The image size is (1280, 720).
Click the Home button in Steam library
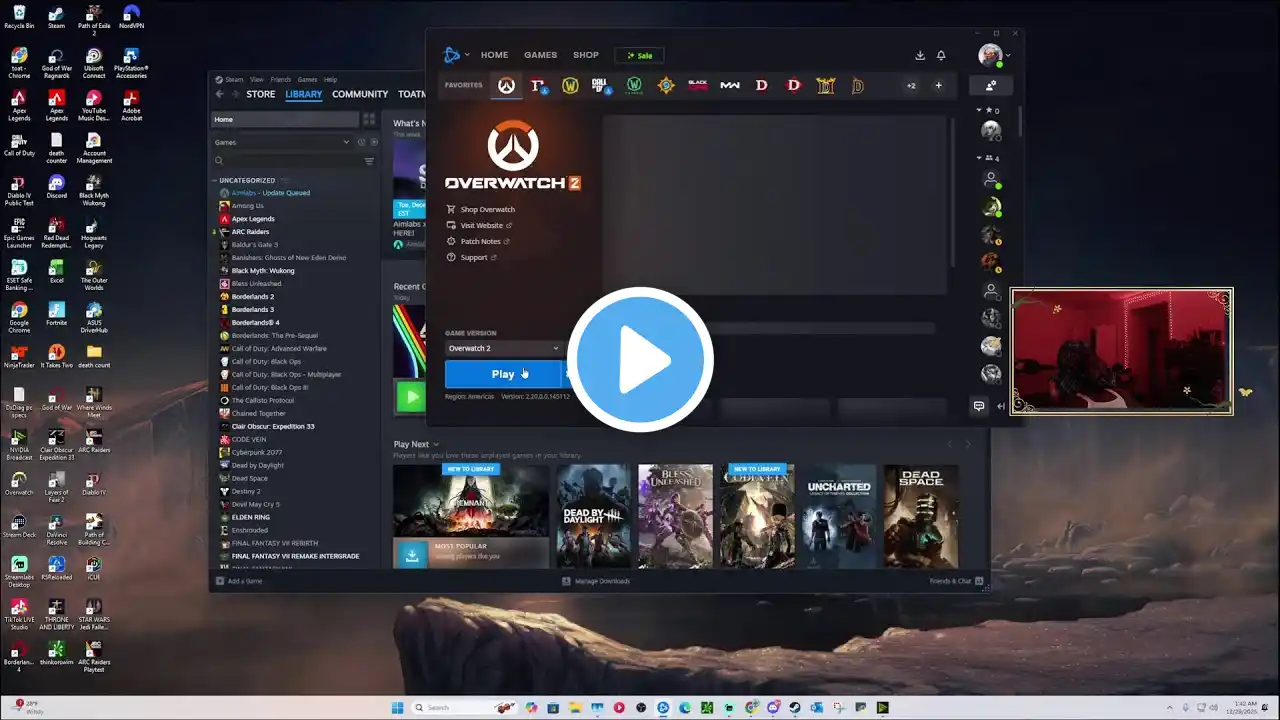[x=285, y=119]
